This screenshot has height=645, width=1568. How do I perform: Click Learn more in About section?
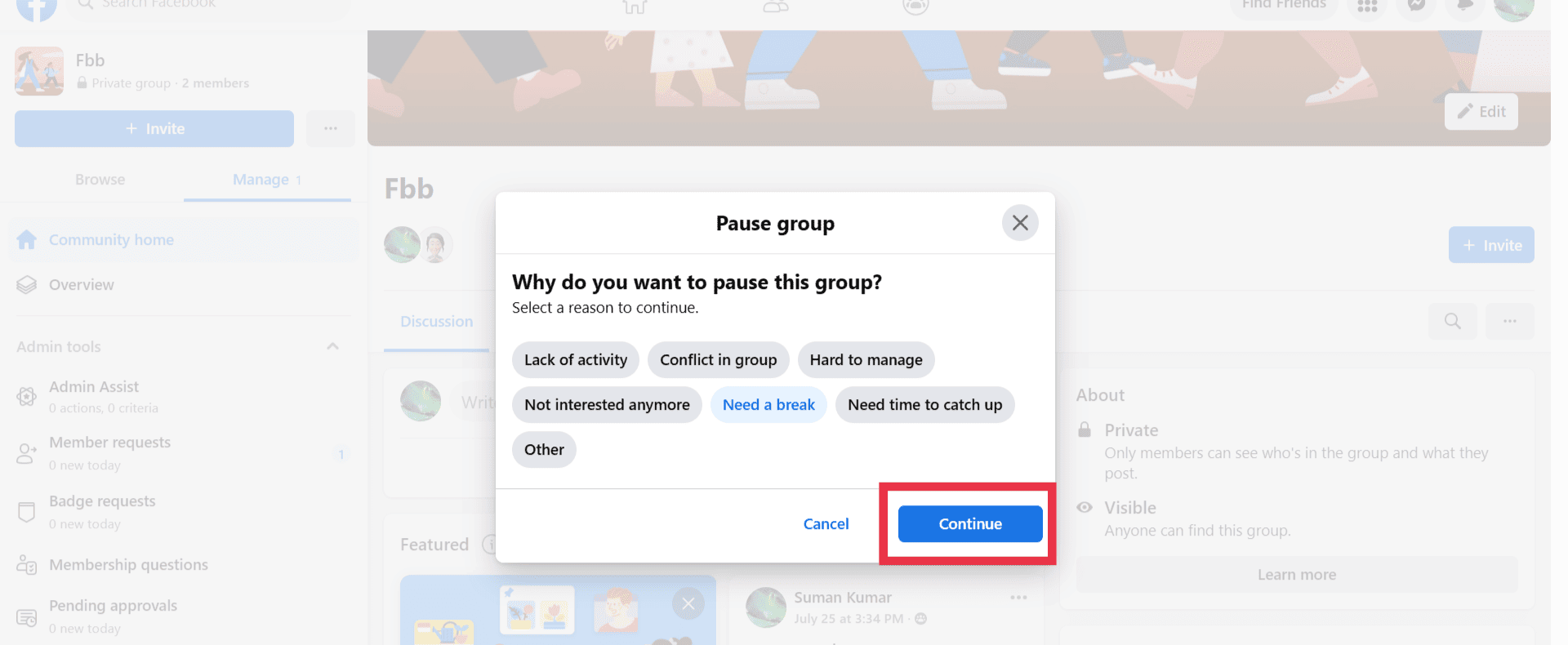point(1297,575)
